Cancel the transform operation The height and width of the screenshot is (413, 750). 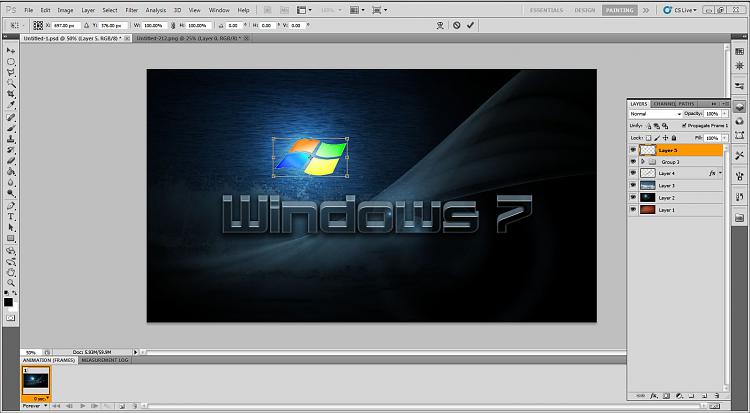pos(456,25)
